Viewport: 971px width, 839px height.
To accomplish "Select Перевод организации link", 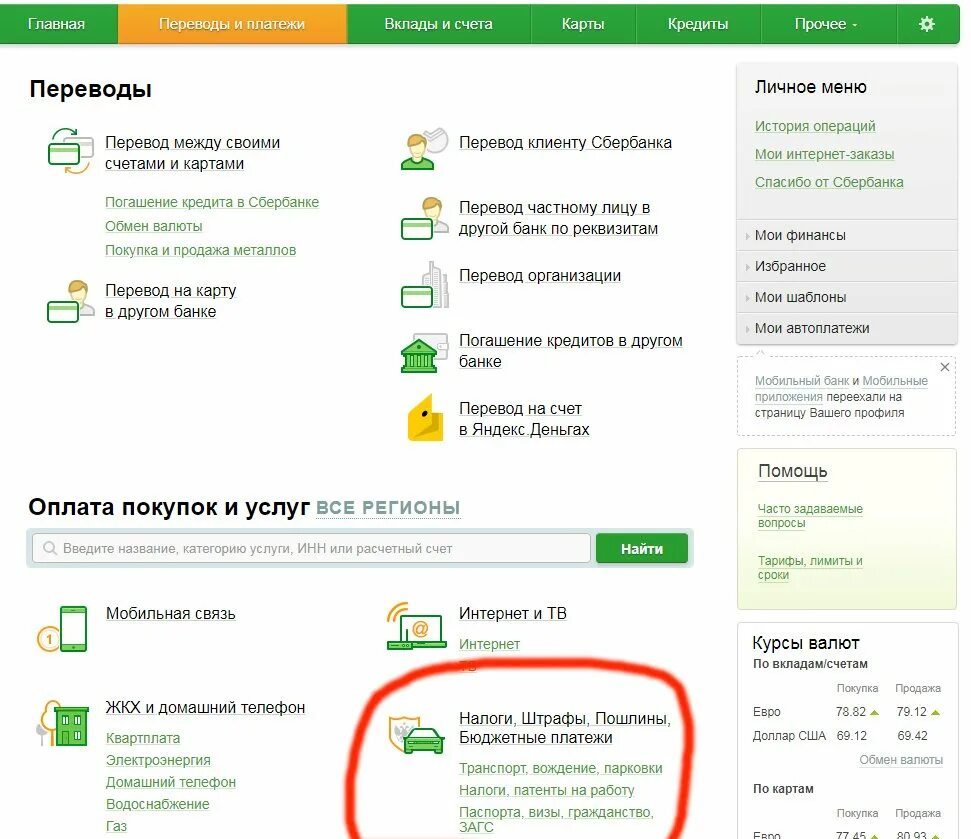I will (x=539, y=276).
